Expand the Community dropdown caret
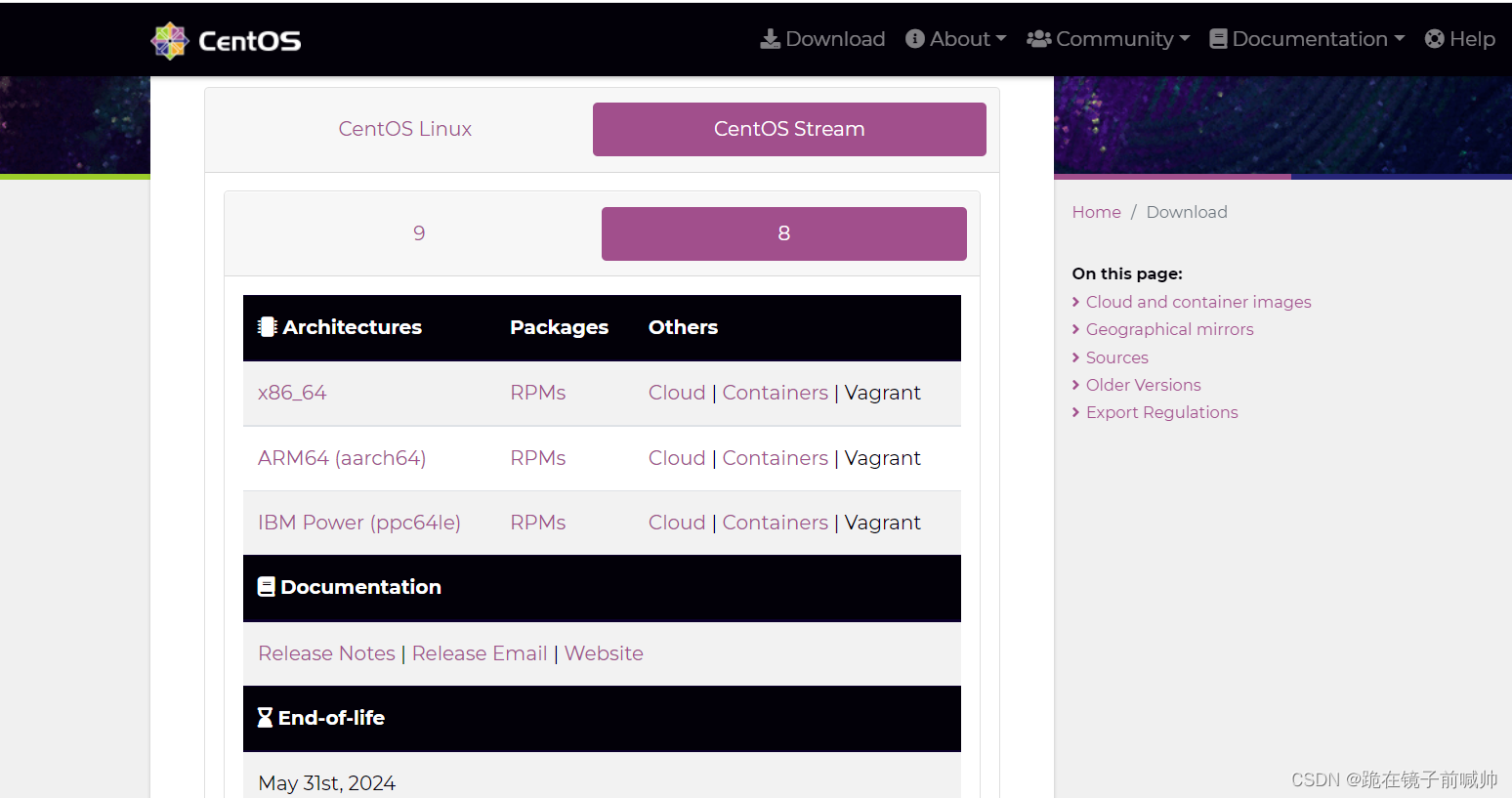1512x798 pixels. (x=1185, y=39)
